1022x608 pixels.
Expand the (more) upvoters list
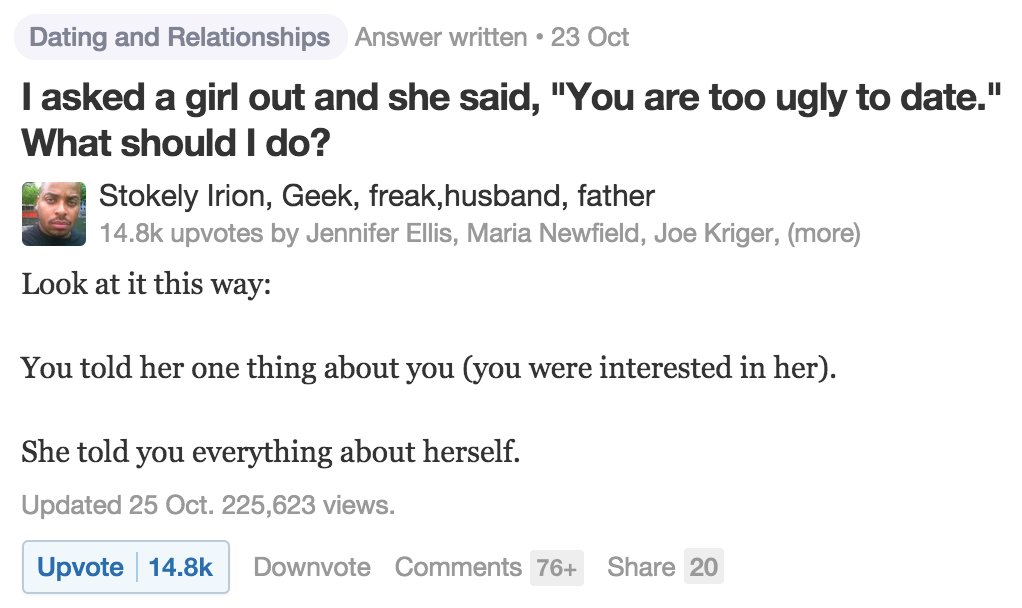[823, 234]
